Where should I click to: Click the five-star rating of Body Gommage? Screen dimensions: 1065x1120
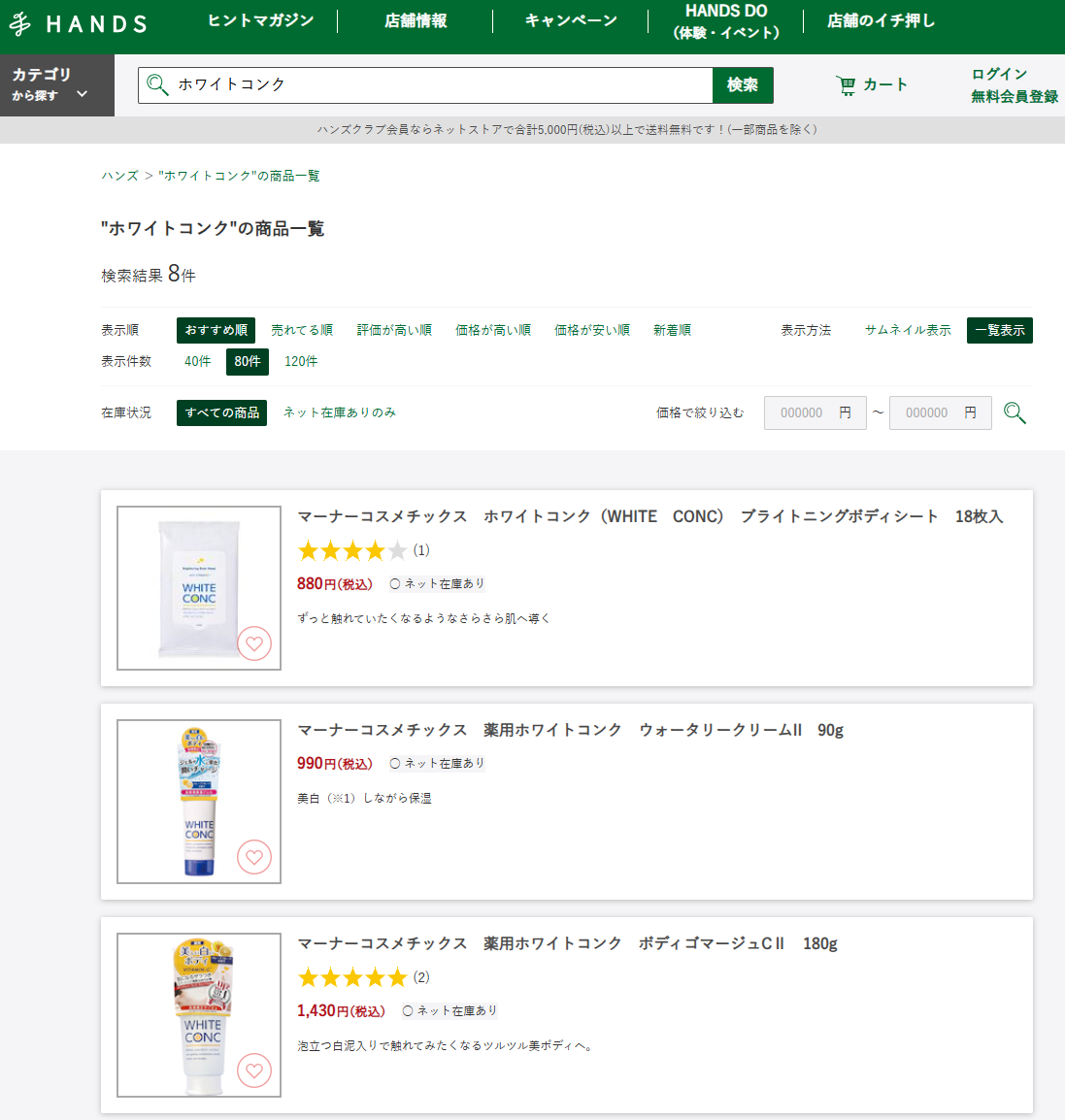click(x=352, y=978)
